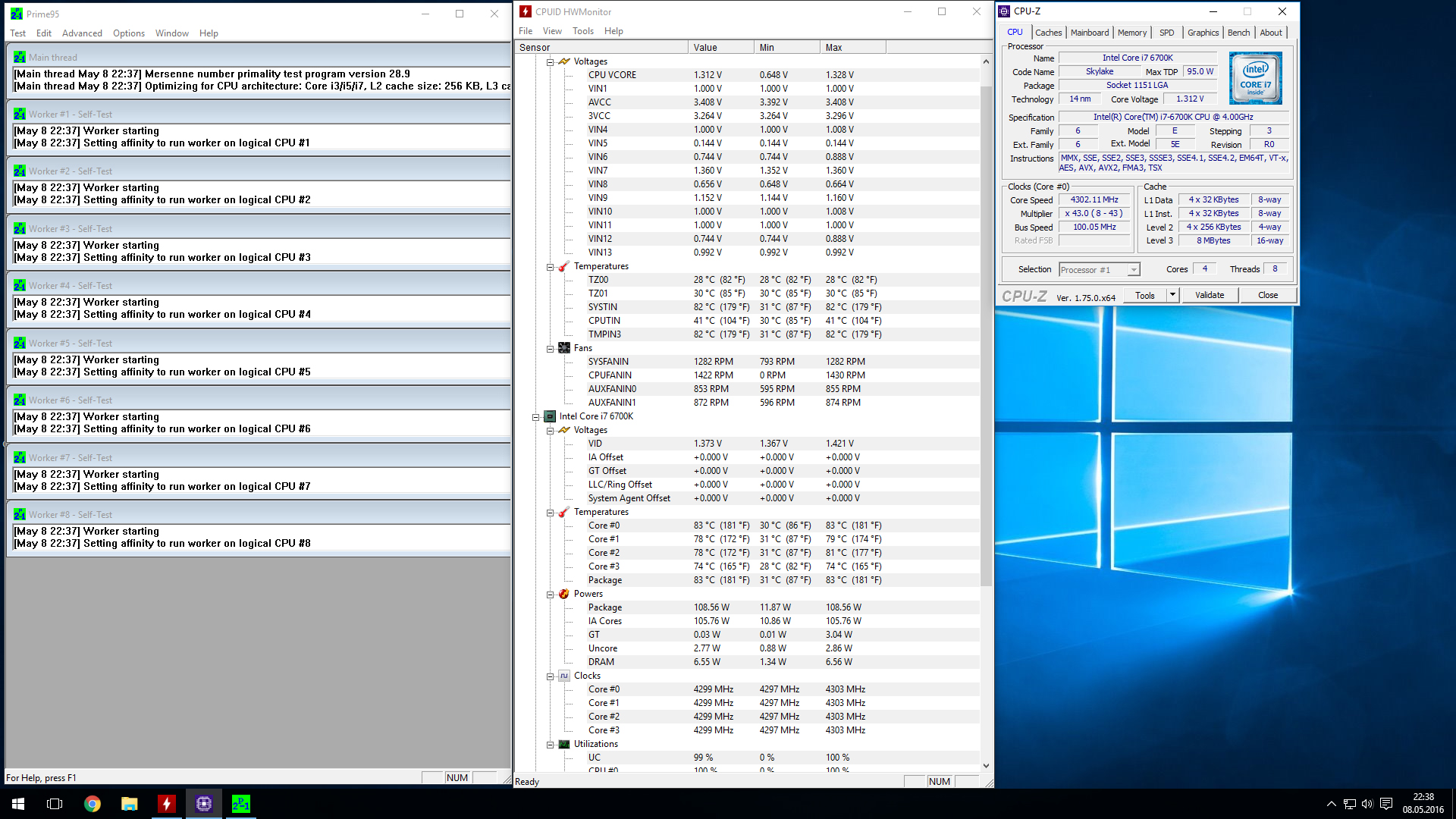1456x819 pixels.
Task: Open File Explorer from the taskbar
Action: pos(130,804)
